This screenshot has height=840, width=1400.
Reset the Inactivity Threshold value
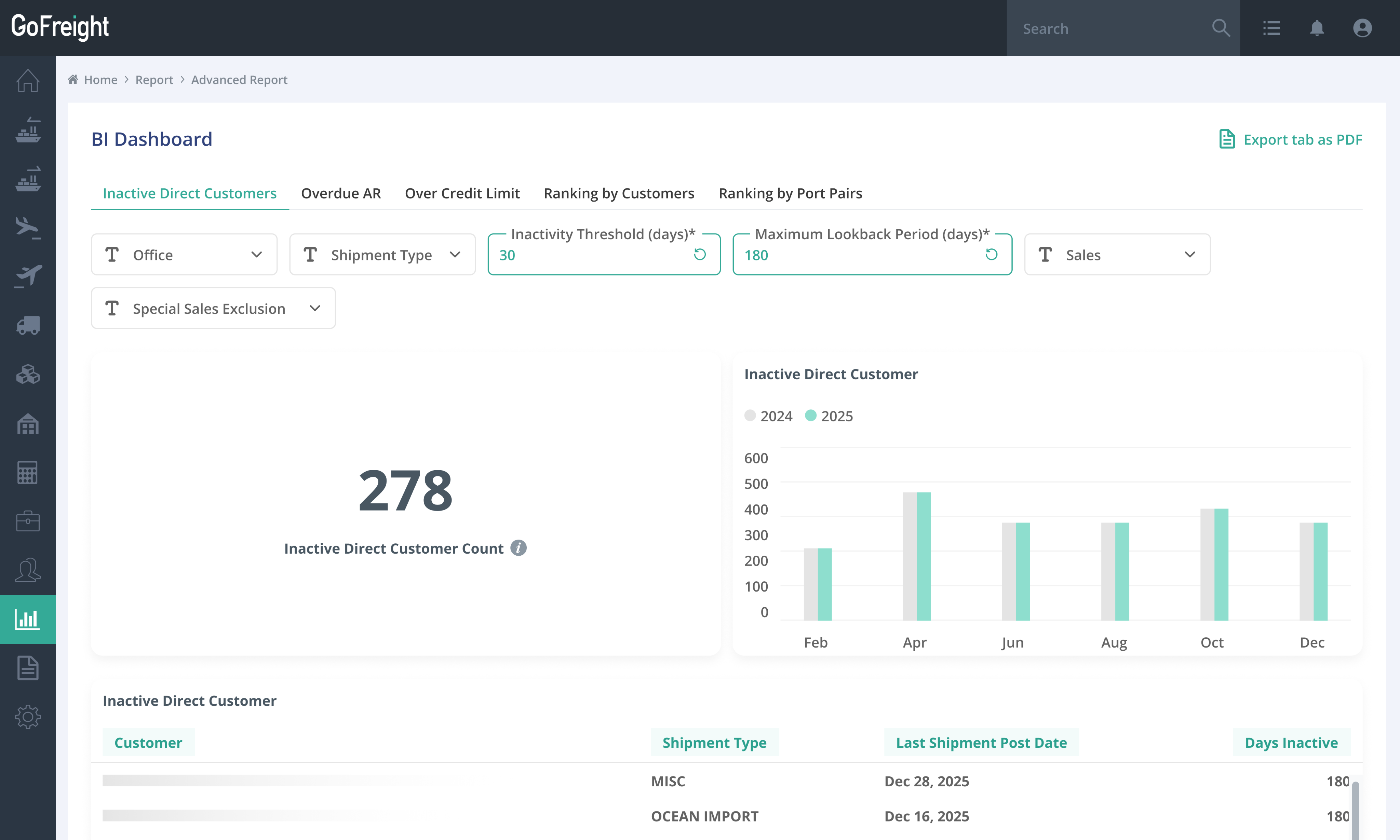[700, 254]
